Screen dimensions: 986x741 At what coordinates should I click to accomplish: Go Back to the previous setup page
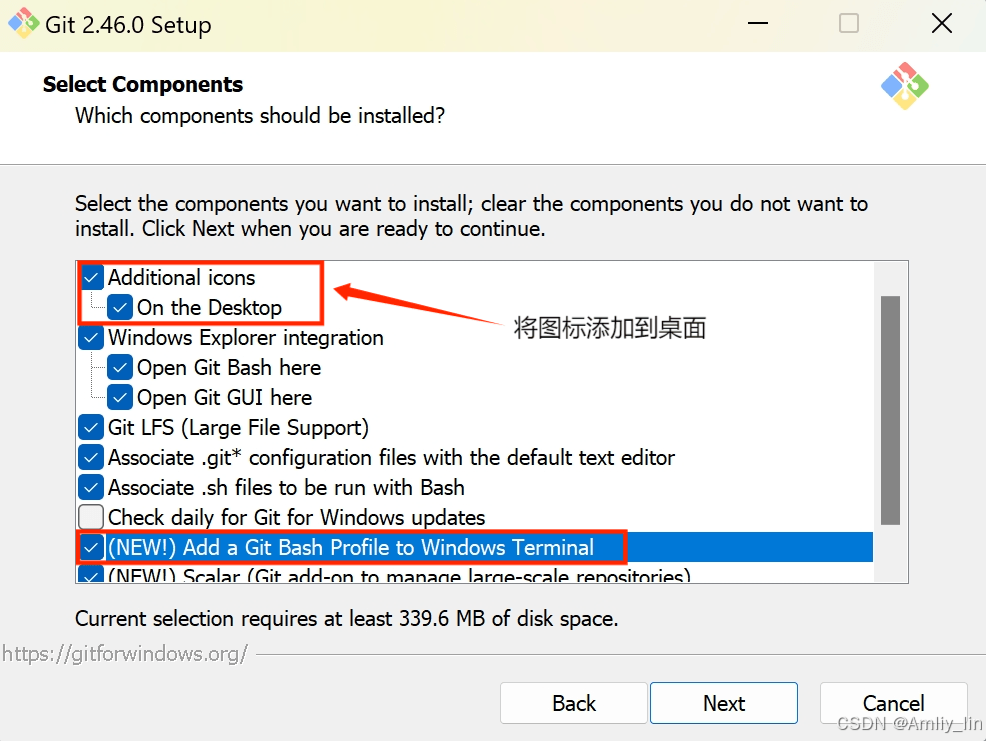coord(573,703)
